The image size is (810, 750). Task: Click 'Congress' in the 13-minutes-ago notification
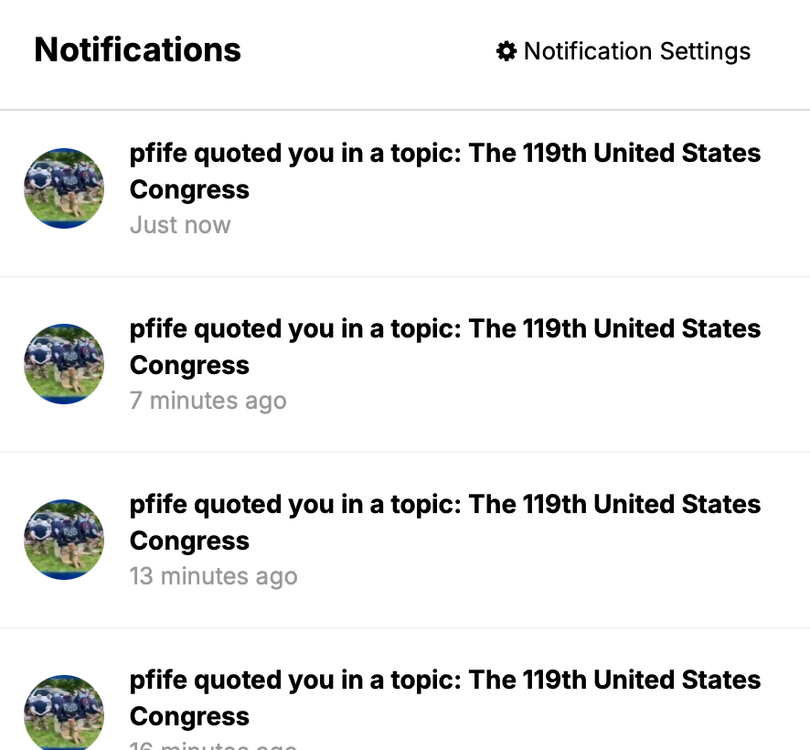tap(190, 541)
